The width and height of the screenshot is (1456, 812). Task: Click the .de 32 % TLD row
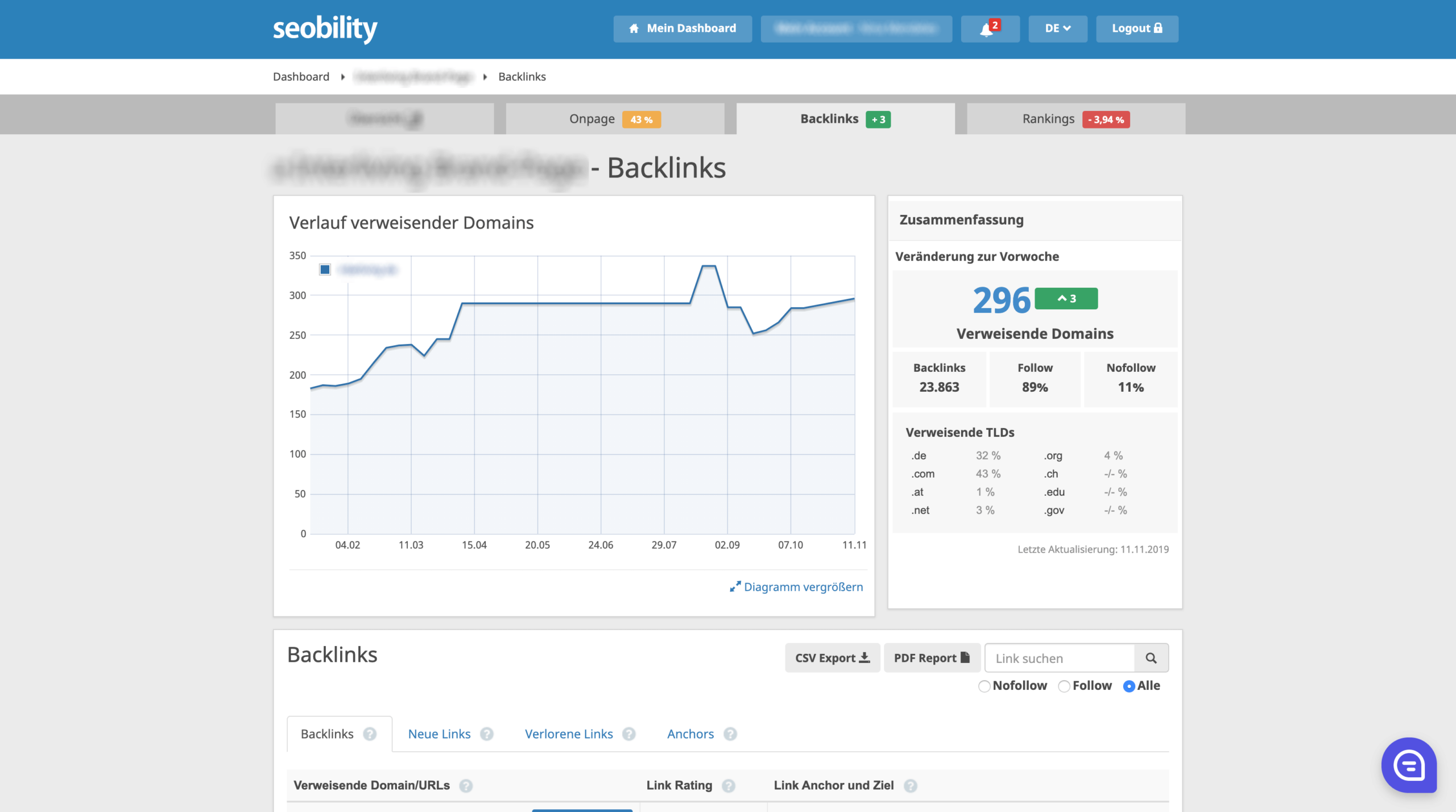(x=956, y=455)
